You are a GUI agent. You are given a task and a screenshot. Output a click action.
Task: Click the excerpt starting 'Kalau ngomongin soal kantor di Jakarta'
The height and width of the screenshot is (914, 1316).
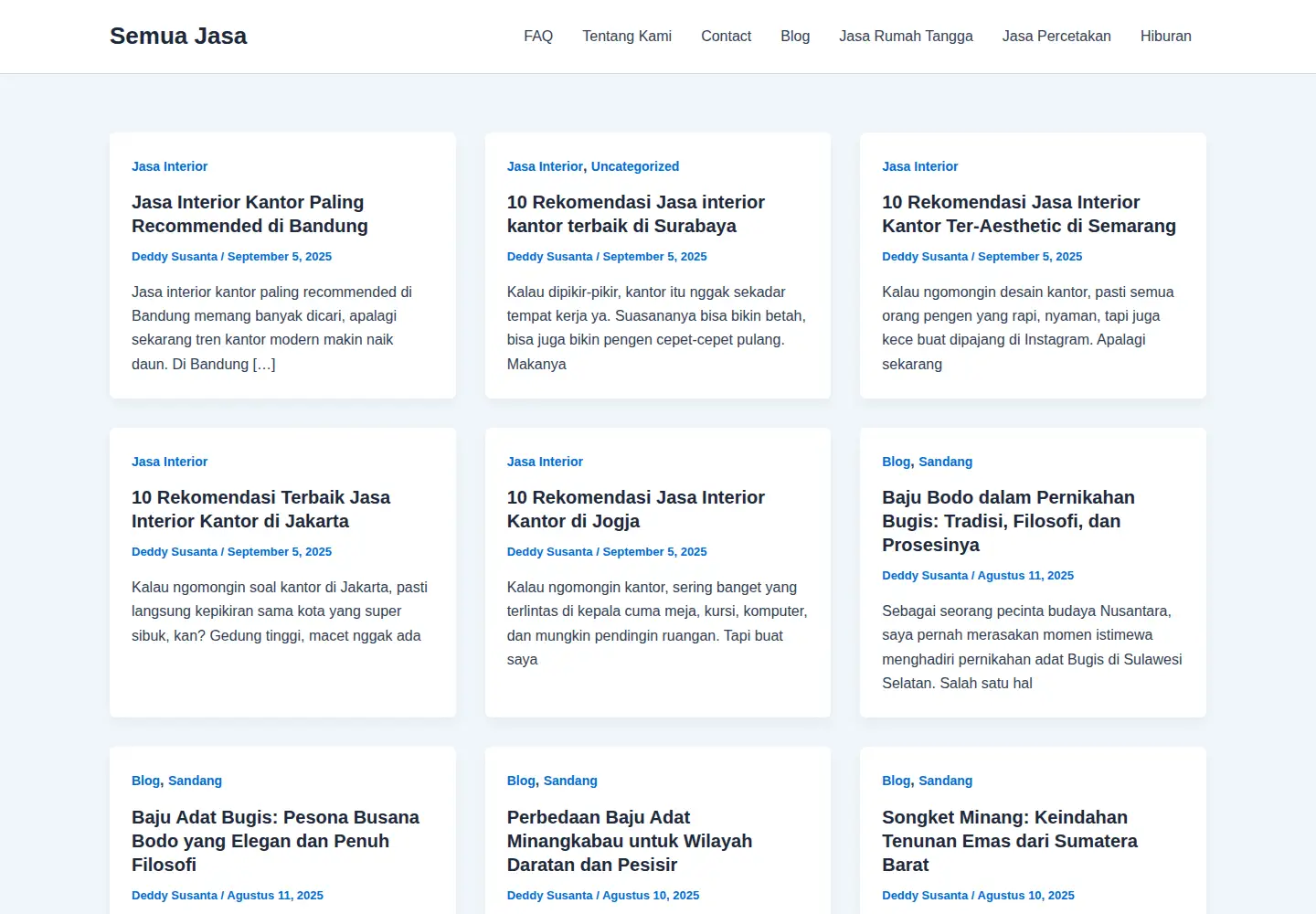coord(280,611)
